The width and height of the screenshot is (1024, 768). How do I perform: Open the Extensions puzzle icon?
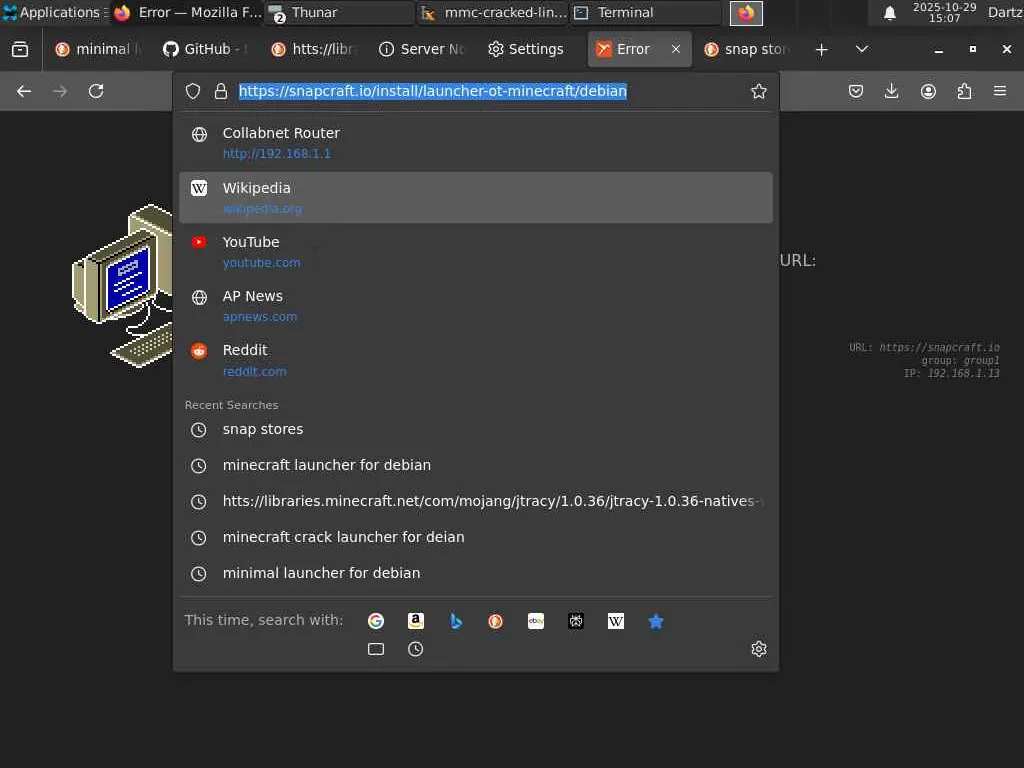coord(964,91)
